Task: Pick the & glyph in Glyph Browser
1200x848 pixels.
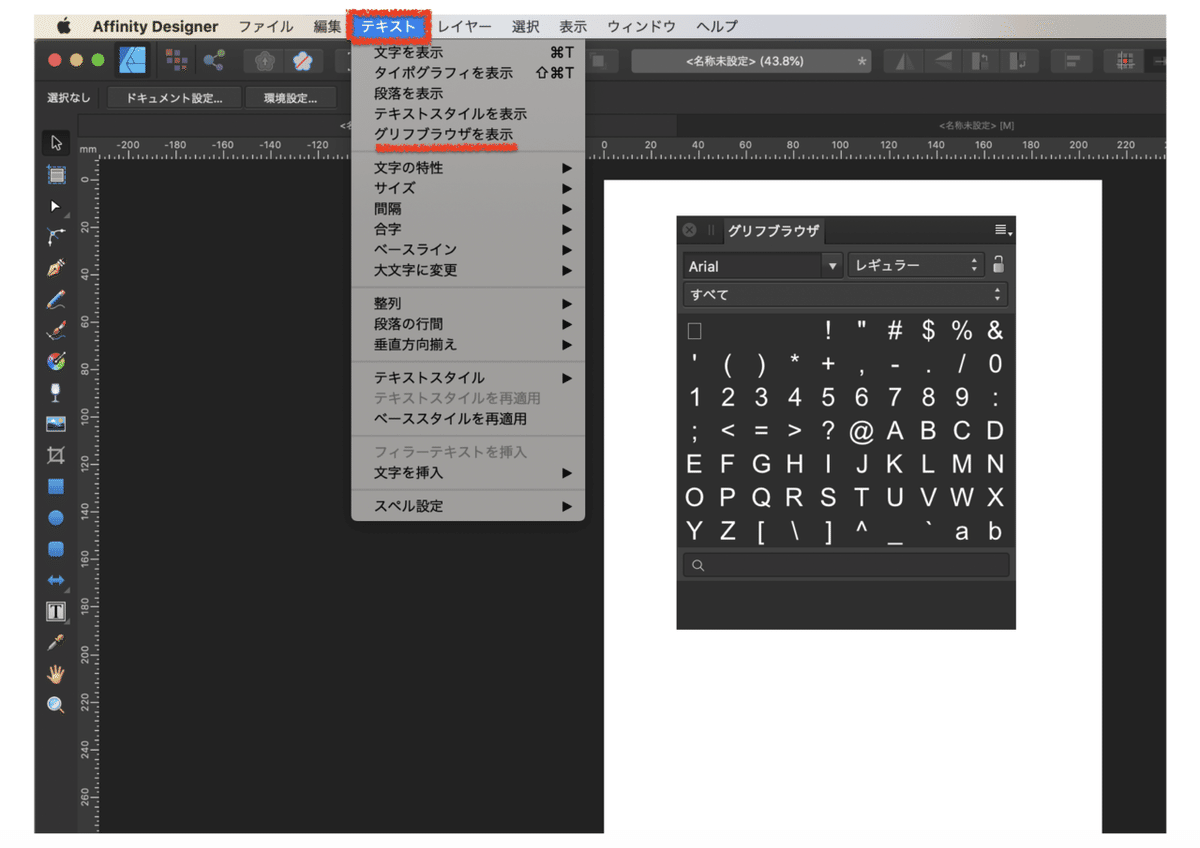Action: tap(994, 331)
